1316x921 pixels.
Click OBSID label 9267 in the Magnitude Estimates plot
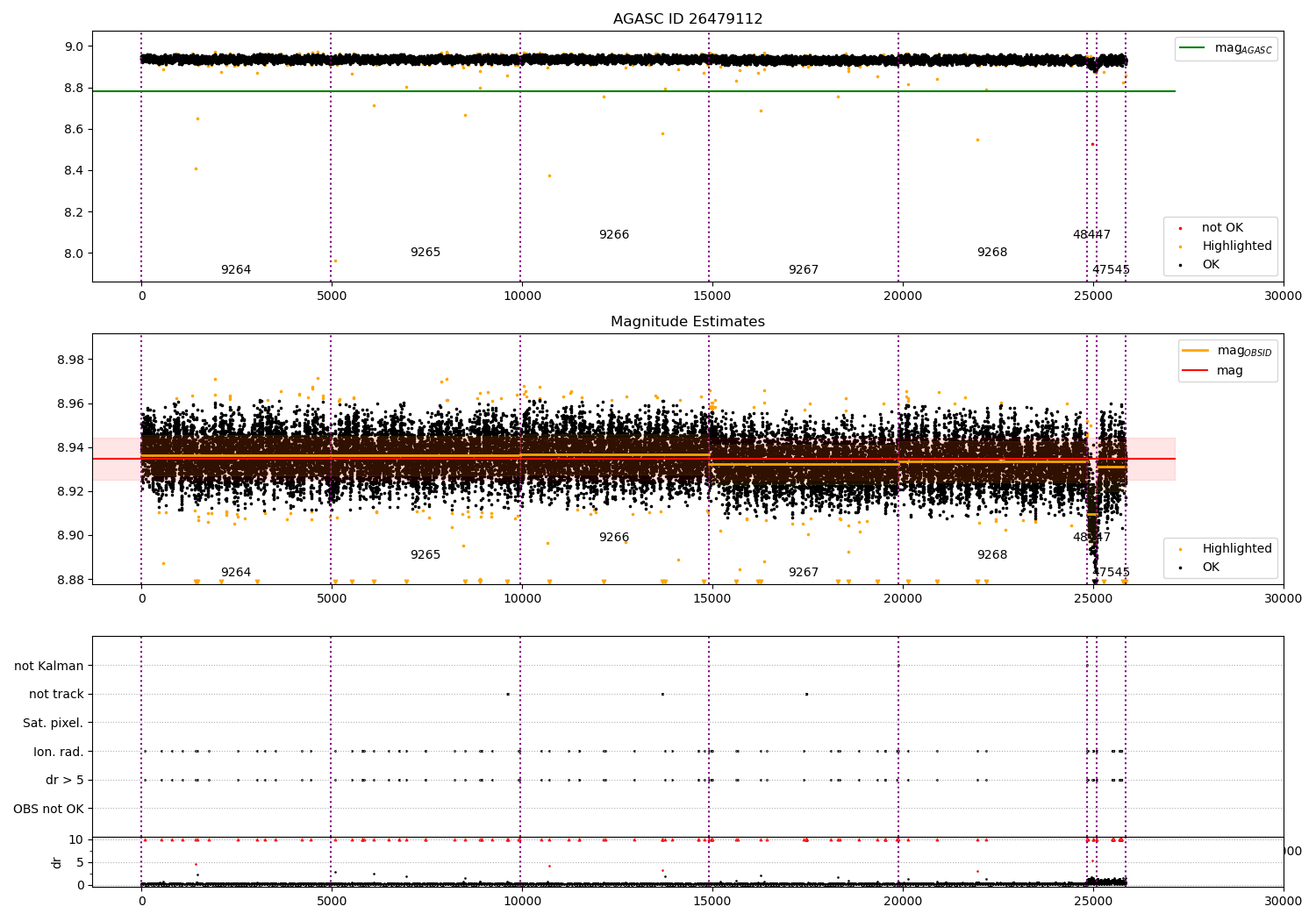tap(804, 573)
